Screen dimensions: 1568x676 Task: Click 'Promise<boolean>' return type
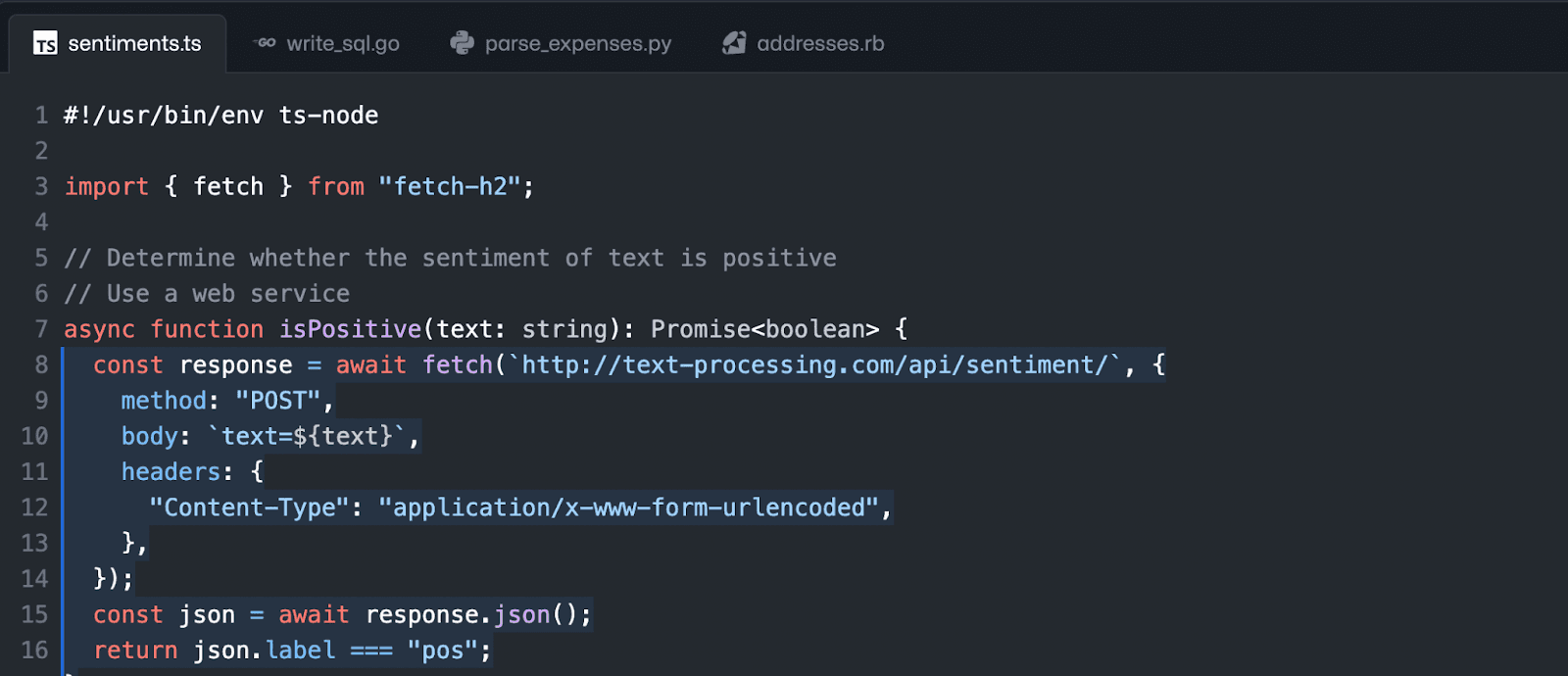764,329
